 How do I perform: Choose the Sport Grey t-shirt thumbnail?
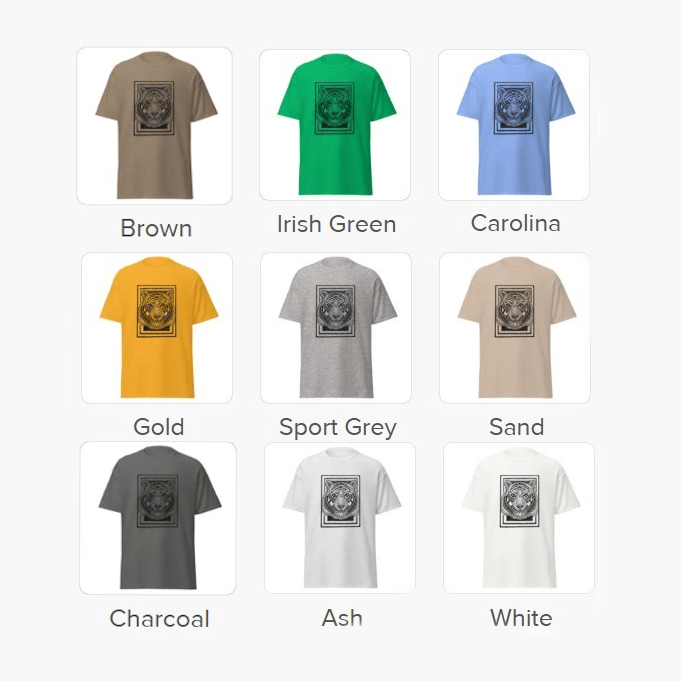336,328
